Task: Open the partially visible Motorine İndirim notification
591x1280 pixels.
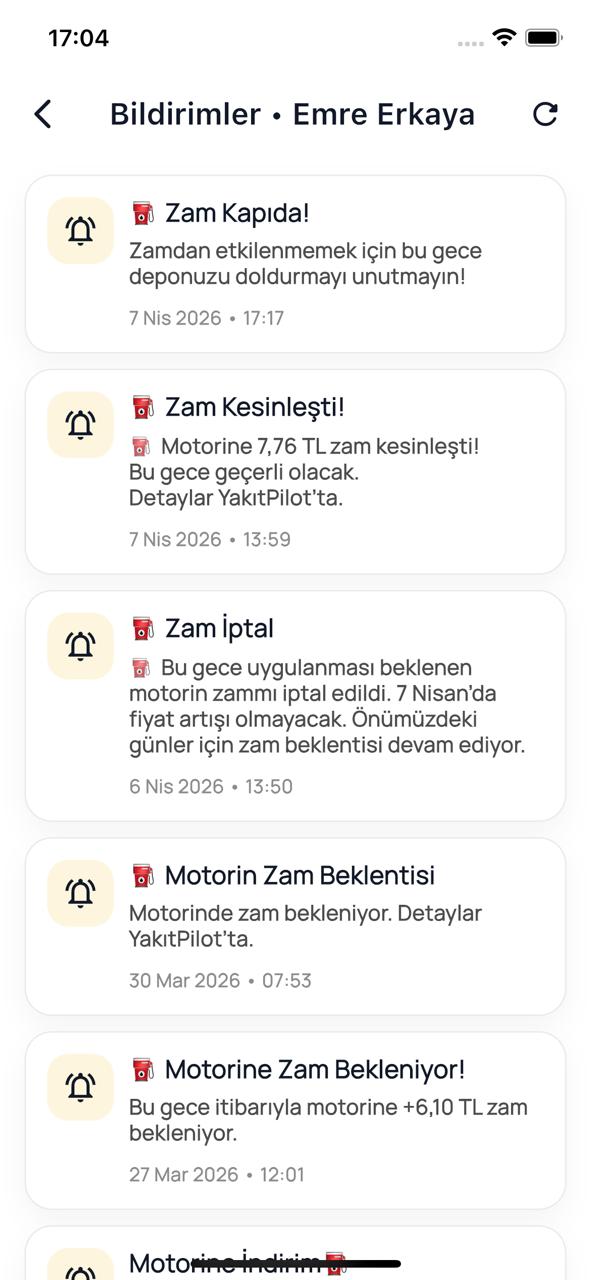Action: click(x=295, y=1253)
